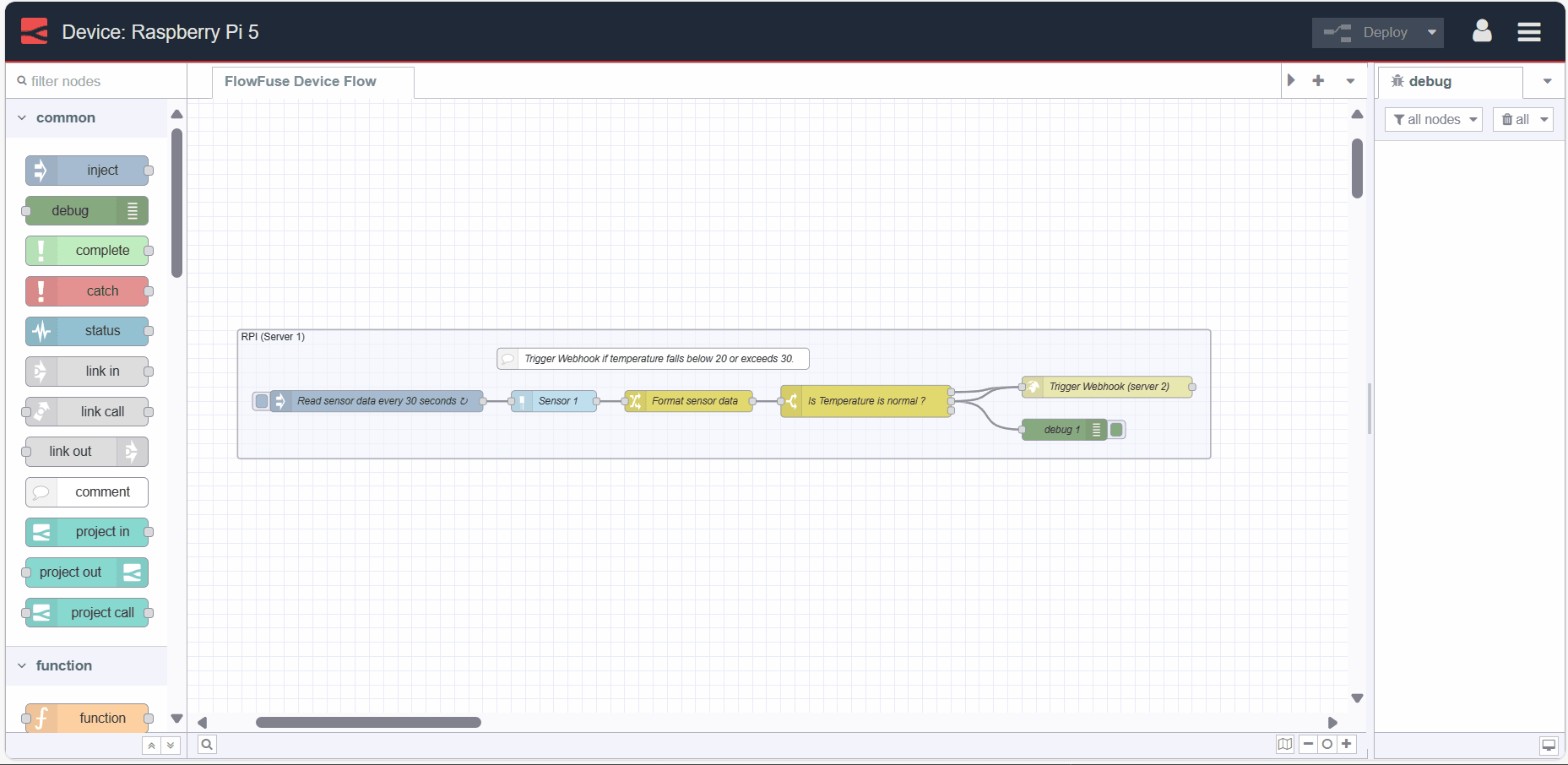Trigger the inject button on Read sensor data node

point(261,401)
